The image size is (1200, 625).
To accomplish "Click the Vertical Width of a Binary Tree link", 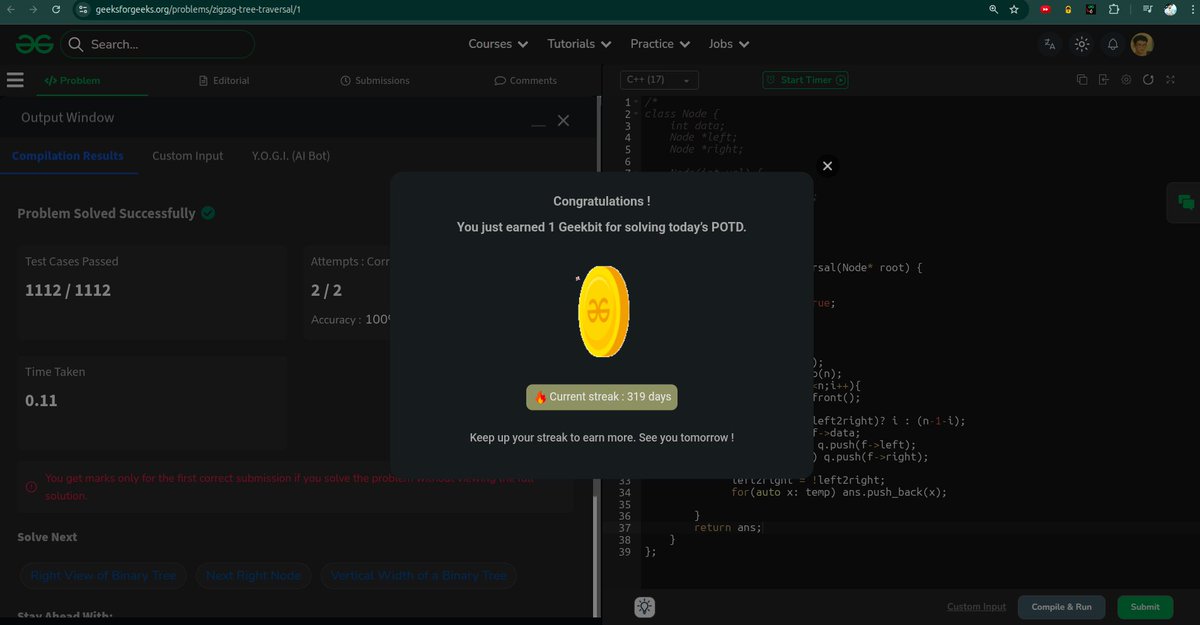I will pos(419,575).
